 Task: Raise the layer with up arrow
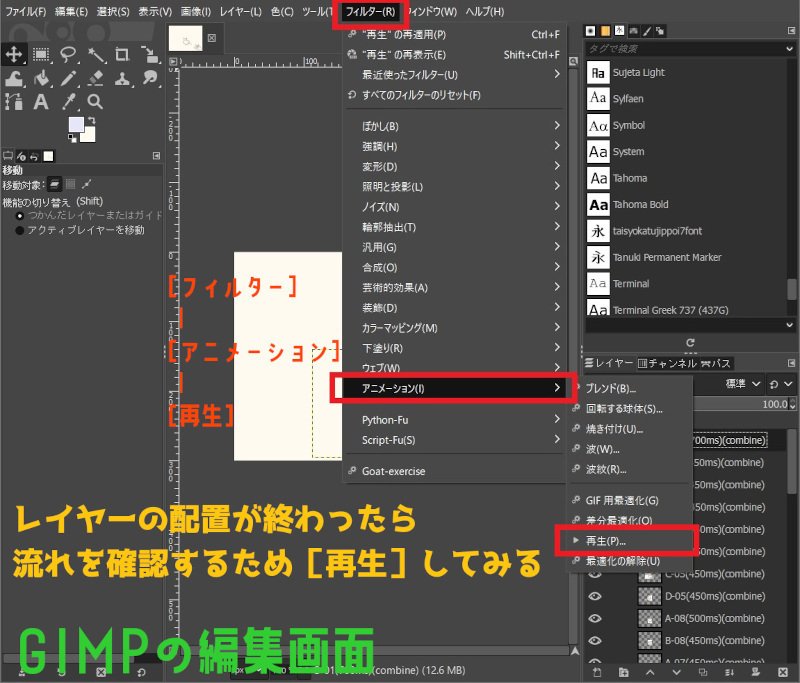click(x=649, y=672)
